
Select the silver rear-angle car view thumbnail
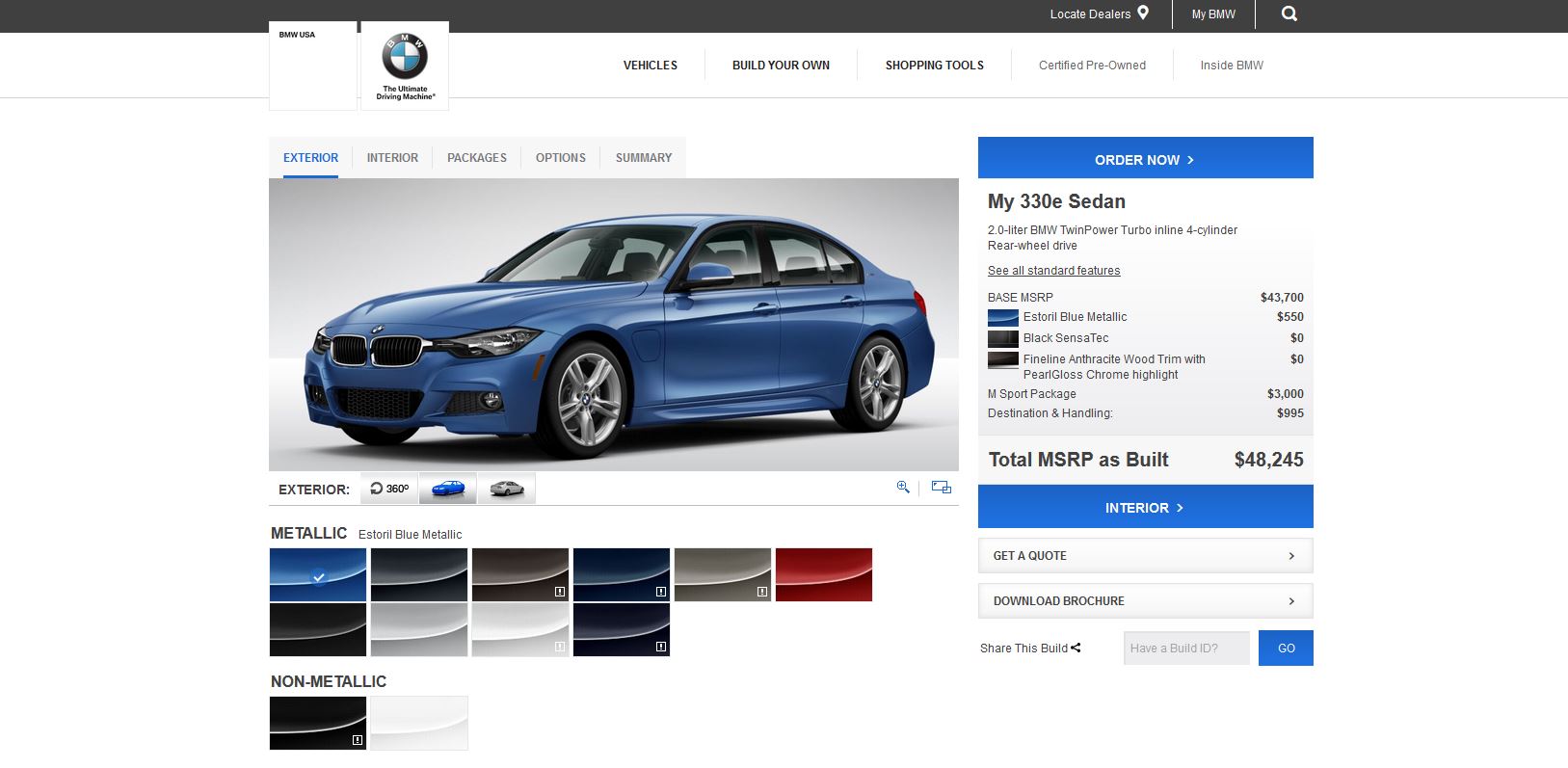[506, 489]
